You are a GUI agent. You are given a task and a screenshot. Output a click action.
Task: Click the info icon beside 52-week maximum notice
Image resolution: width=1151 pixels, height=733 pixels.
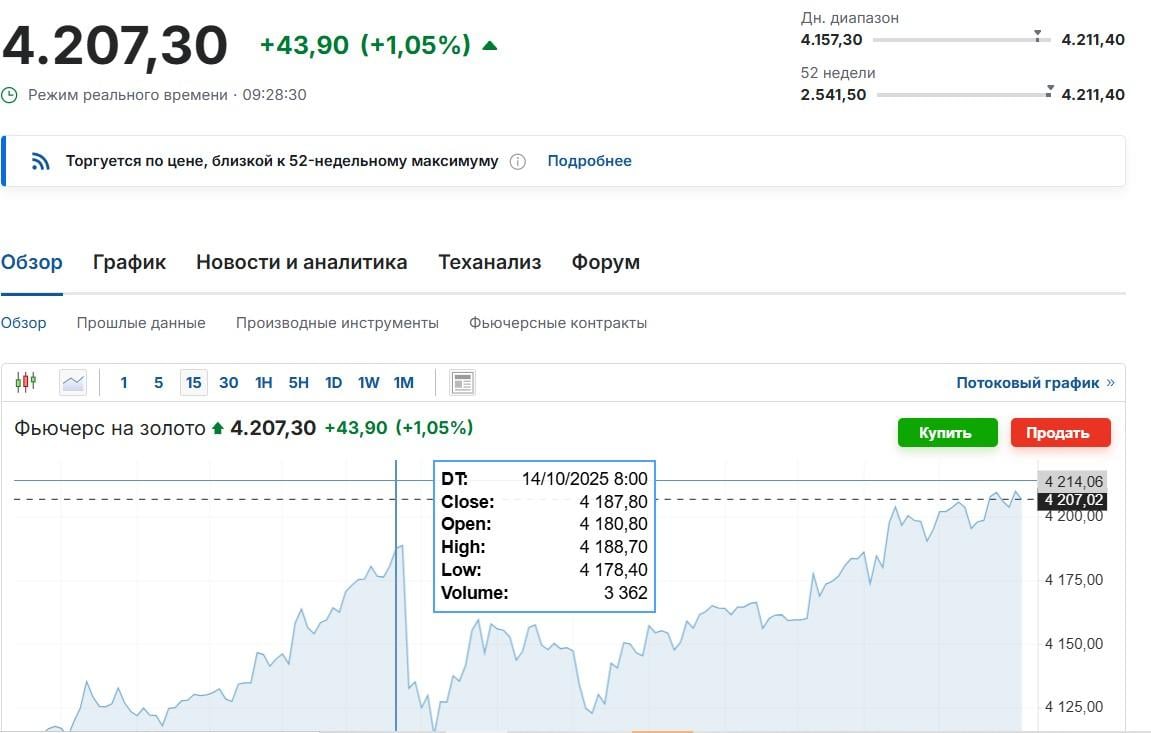[517, 162]
